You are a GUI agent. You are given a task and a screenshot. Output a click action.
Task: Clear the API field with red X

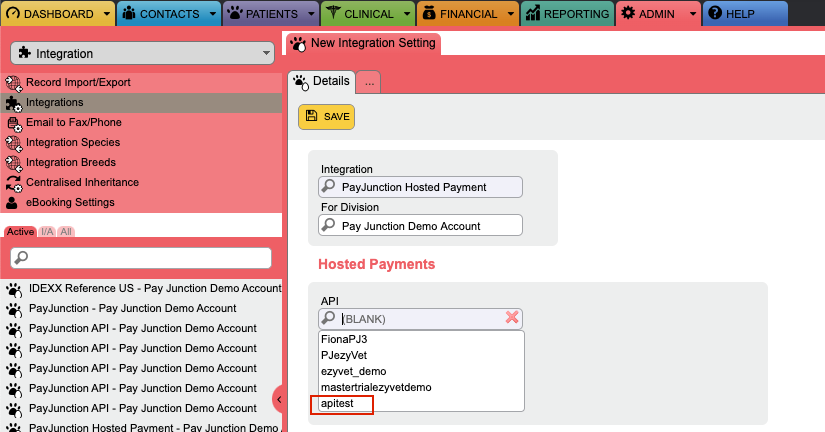511,317
